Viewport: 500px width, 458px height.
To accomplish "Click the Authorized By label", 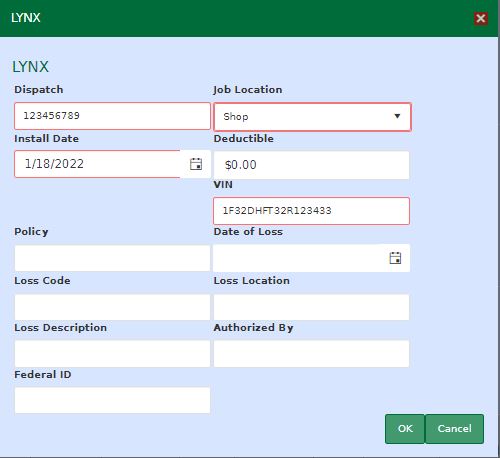I will tap(253, 328).
